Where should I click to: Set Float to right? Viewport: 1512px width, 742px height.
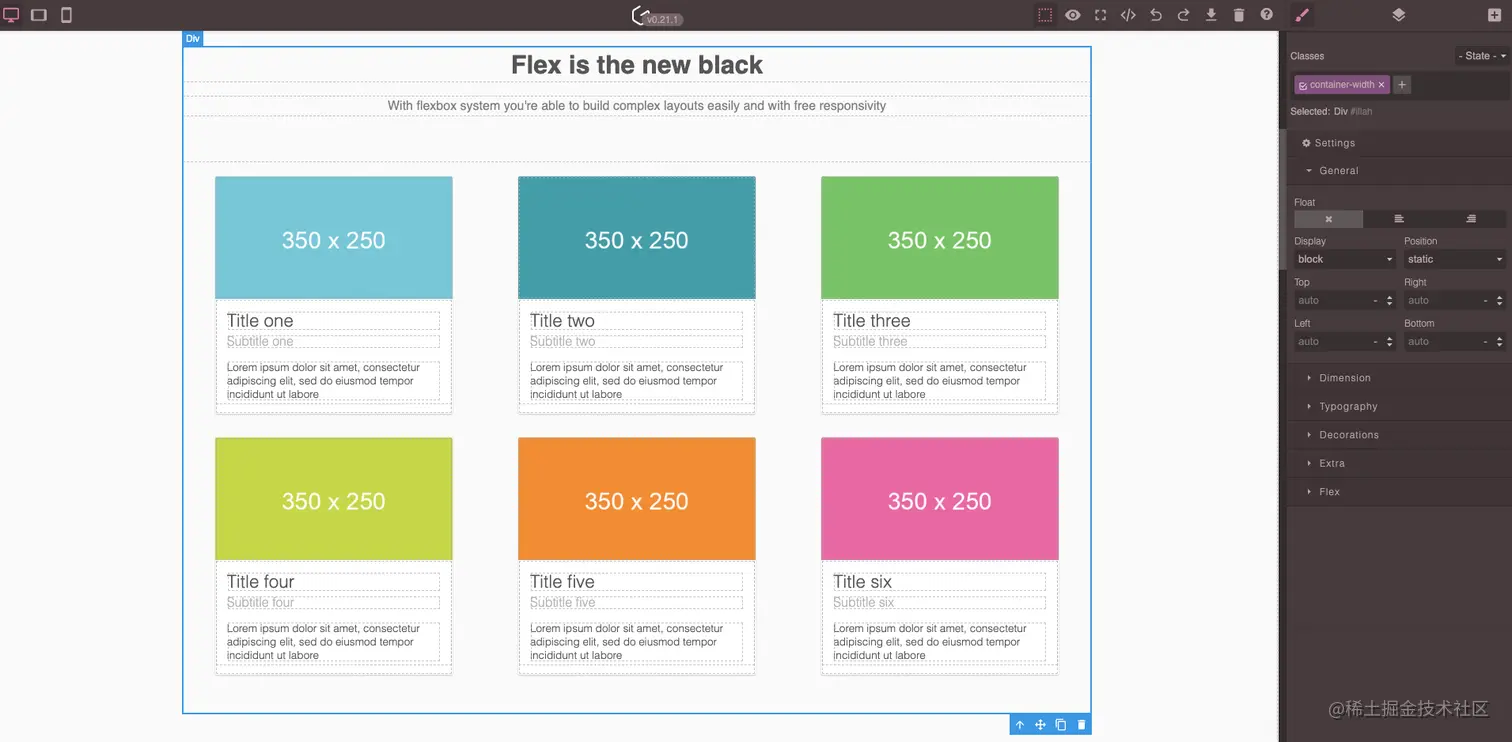click(1470, 219)
